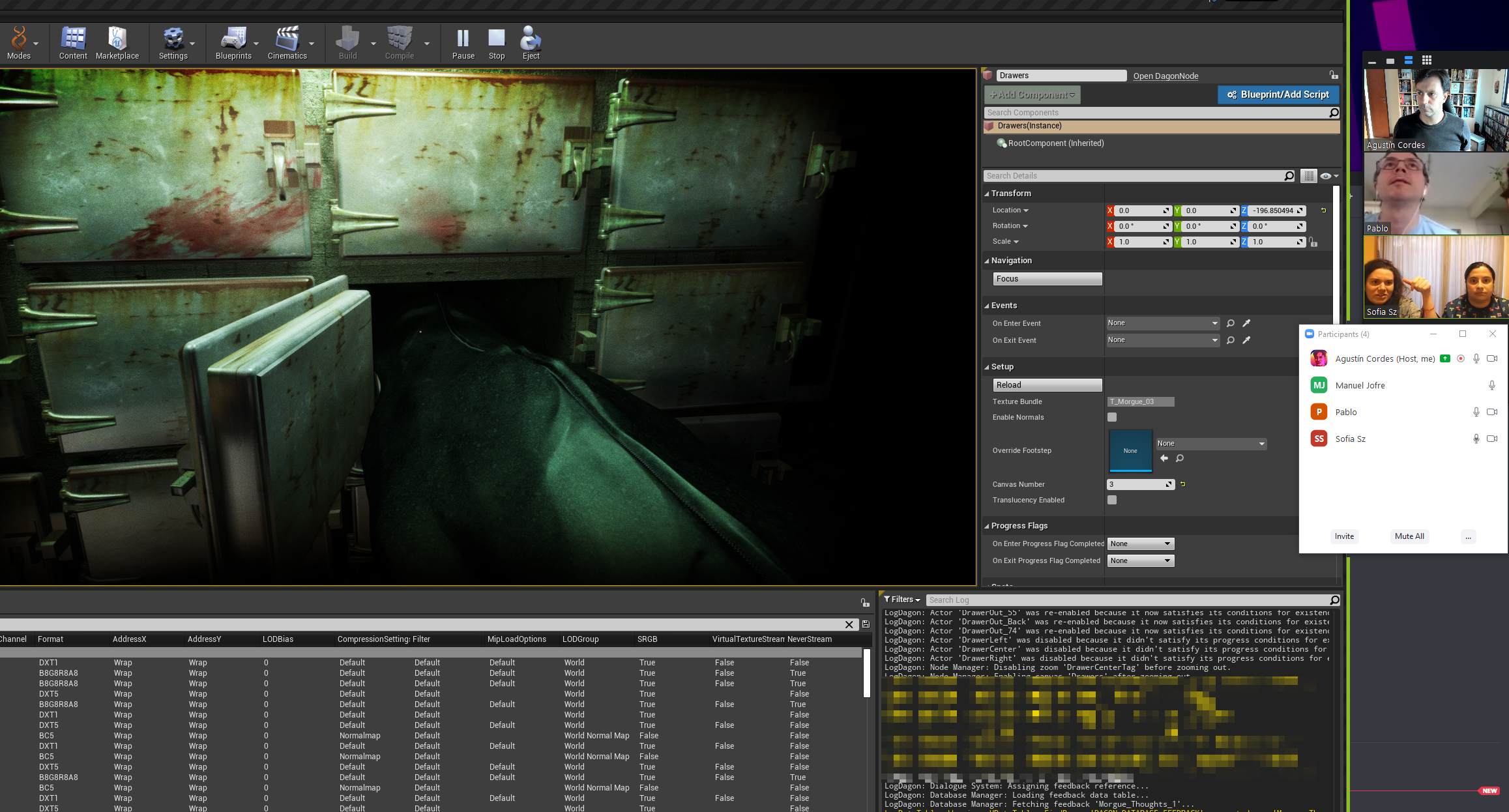Open the property matrix grid icon
The image size is (1509, 812).
pyautogui.click(x=1308, y=176)
